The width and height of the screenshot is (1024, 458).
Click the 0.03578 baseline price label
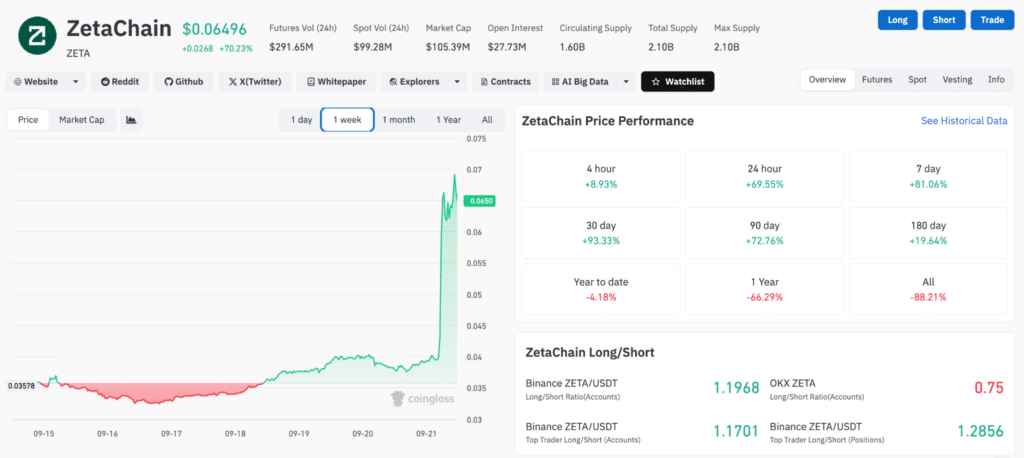click(x=21, y=386)
